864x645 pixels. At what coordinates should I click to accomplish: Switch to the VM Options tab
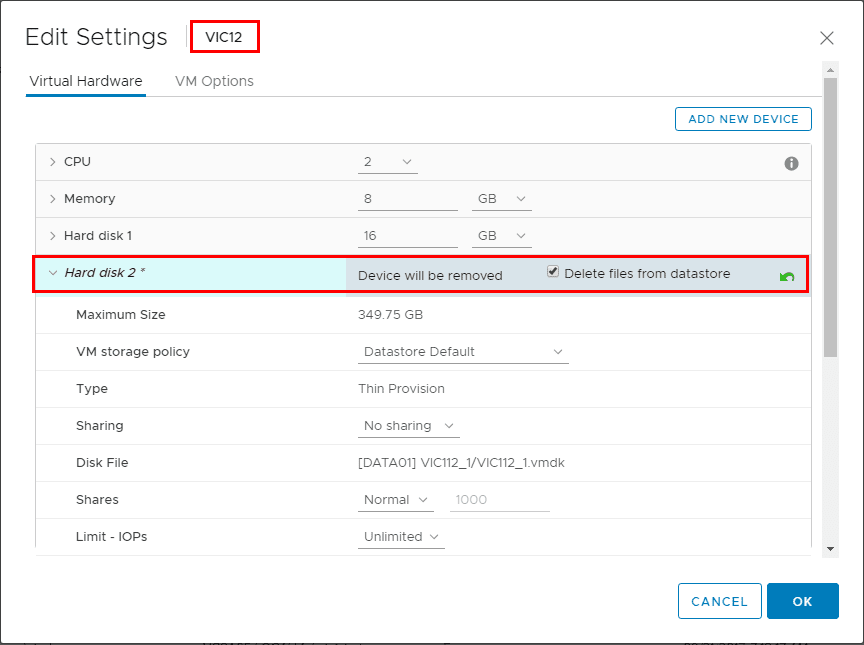pos(214,81)
